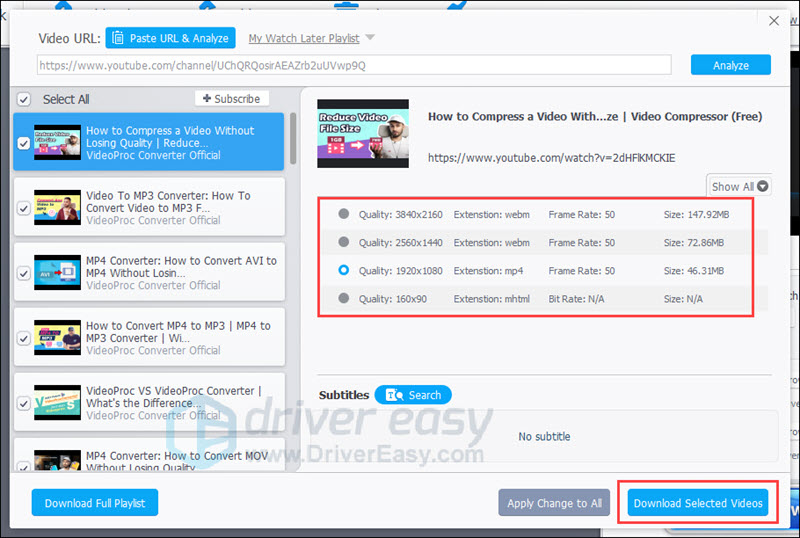
Task: Select the 160x90 mhtml quality option
Action: [x=343, y=298]
